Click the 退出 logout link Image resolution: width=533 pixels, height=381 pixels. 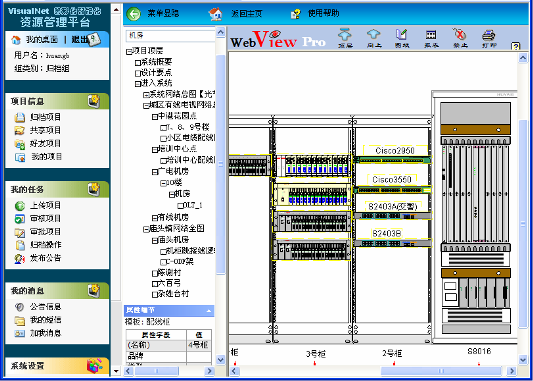(x=79, y=40)
